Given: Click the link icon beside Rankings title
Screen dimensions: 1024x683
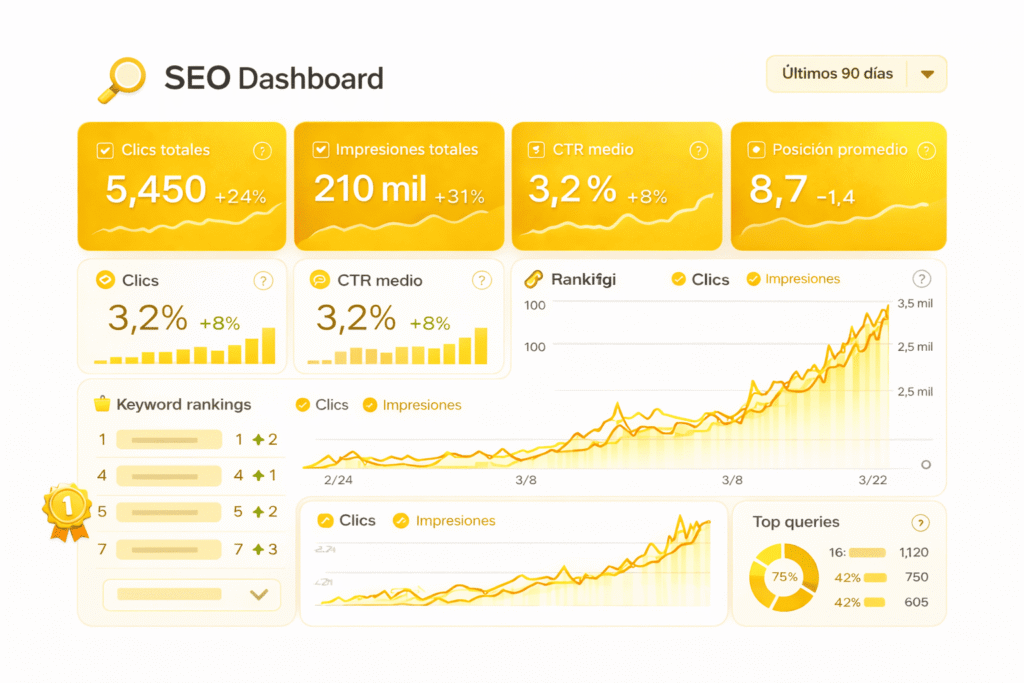Looking at the screenshot, I should point(533,280).
